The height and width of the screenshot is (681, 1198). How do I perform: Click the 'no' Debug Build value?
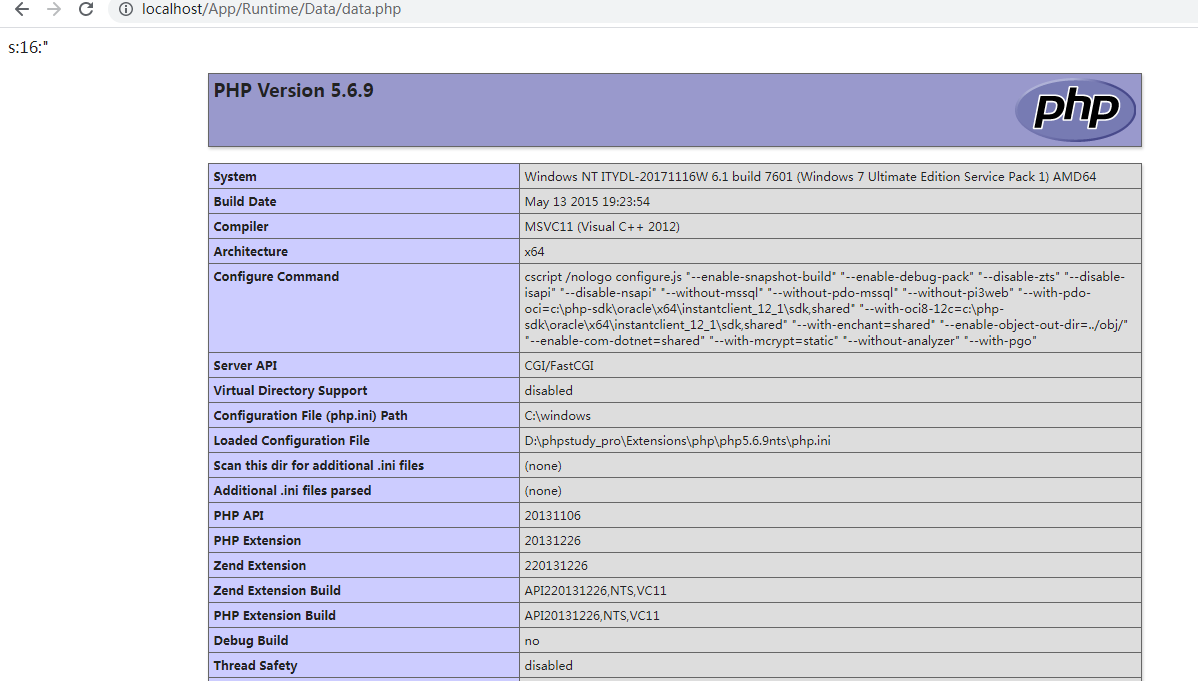pos(532,640)
